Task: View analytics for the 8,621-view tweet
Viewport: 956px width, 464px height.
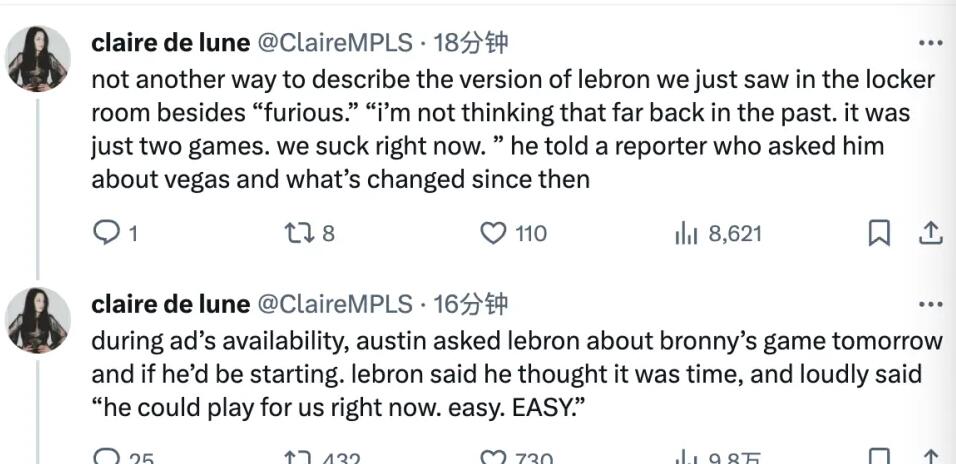Action: tap(686, 234)
